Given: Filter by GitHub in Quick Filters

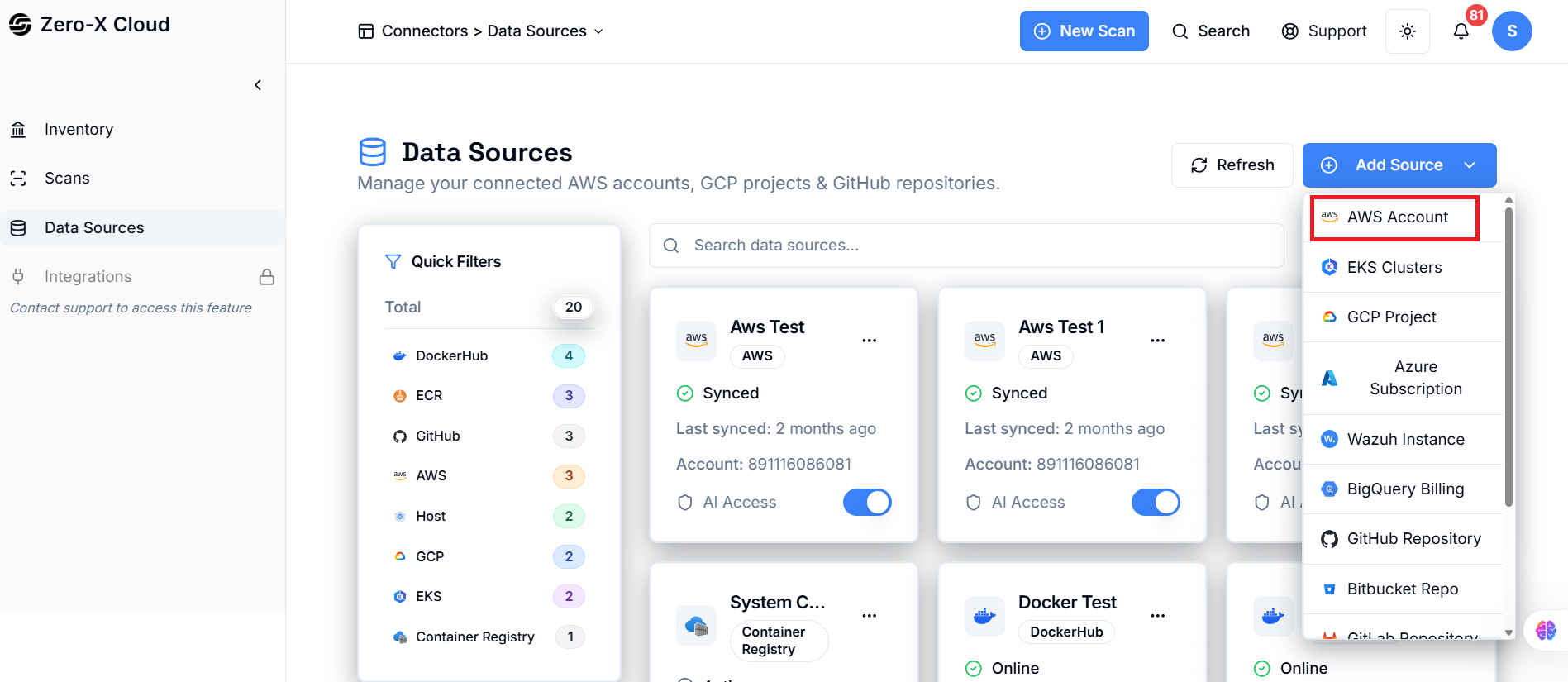Looking at the screenshot, I should tap(488, 436).
